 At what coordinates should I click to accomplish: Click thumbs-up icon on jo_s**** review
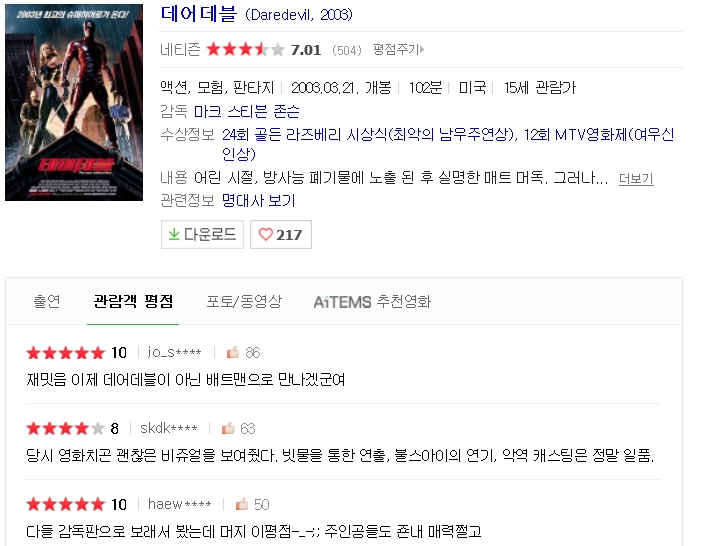tap(233, 352)
